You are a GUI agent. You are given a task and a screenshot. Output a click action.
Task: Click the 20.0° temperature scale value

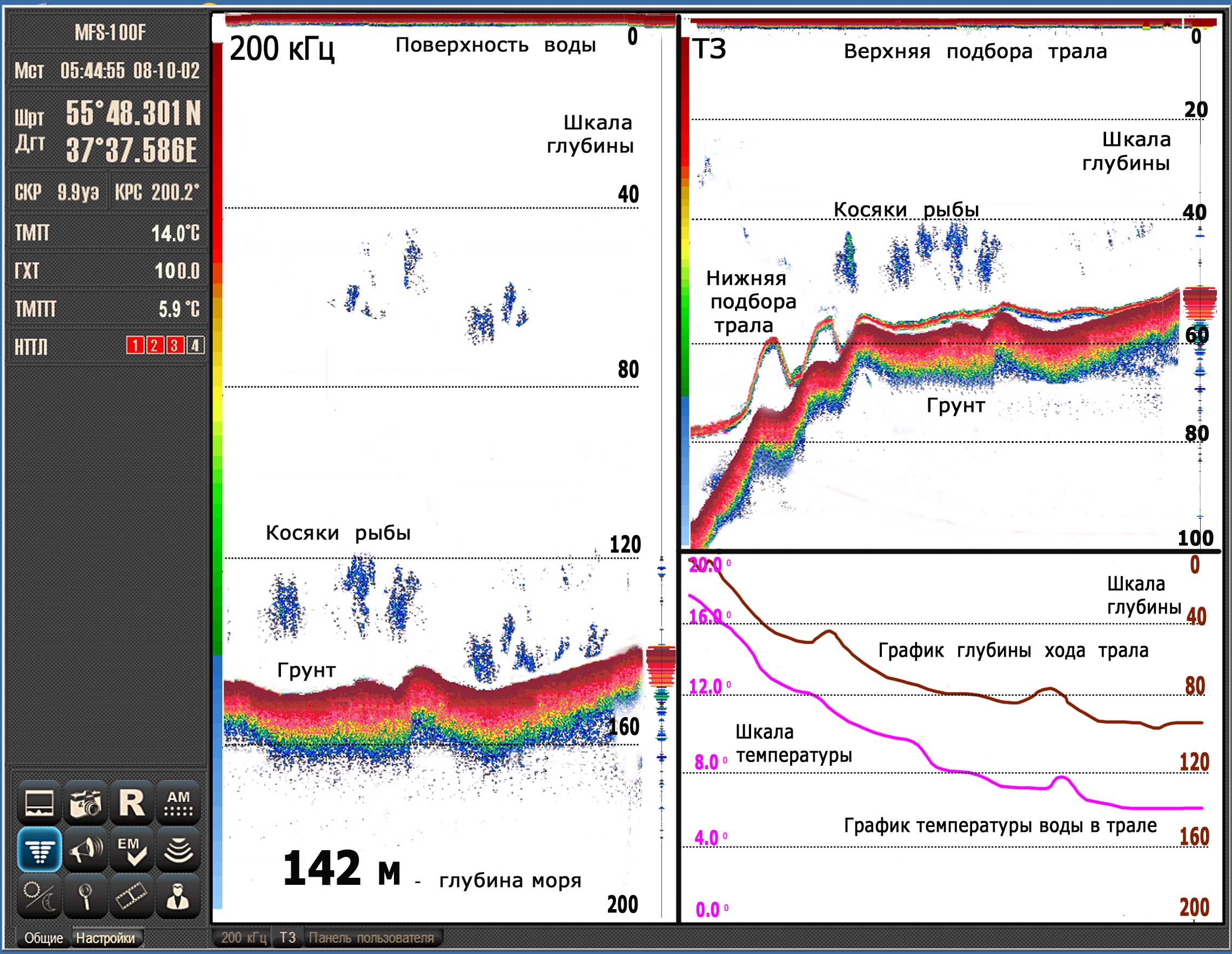click(x=709, y=565)
